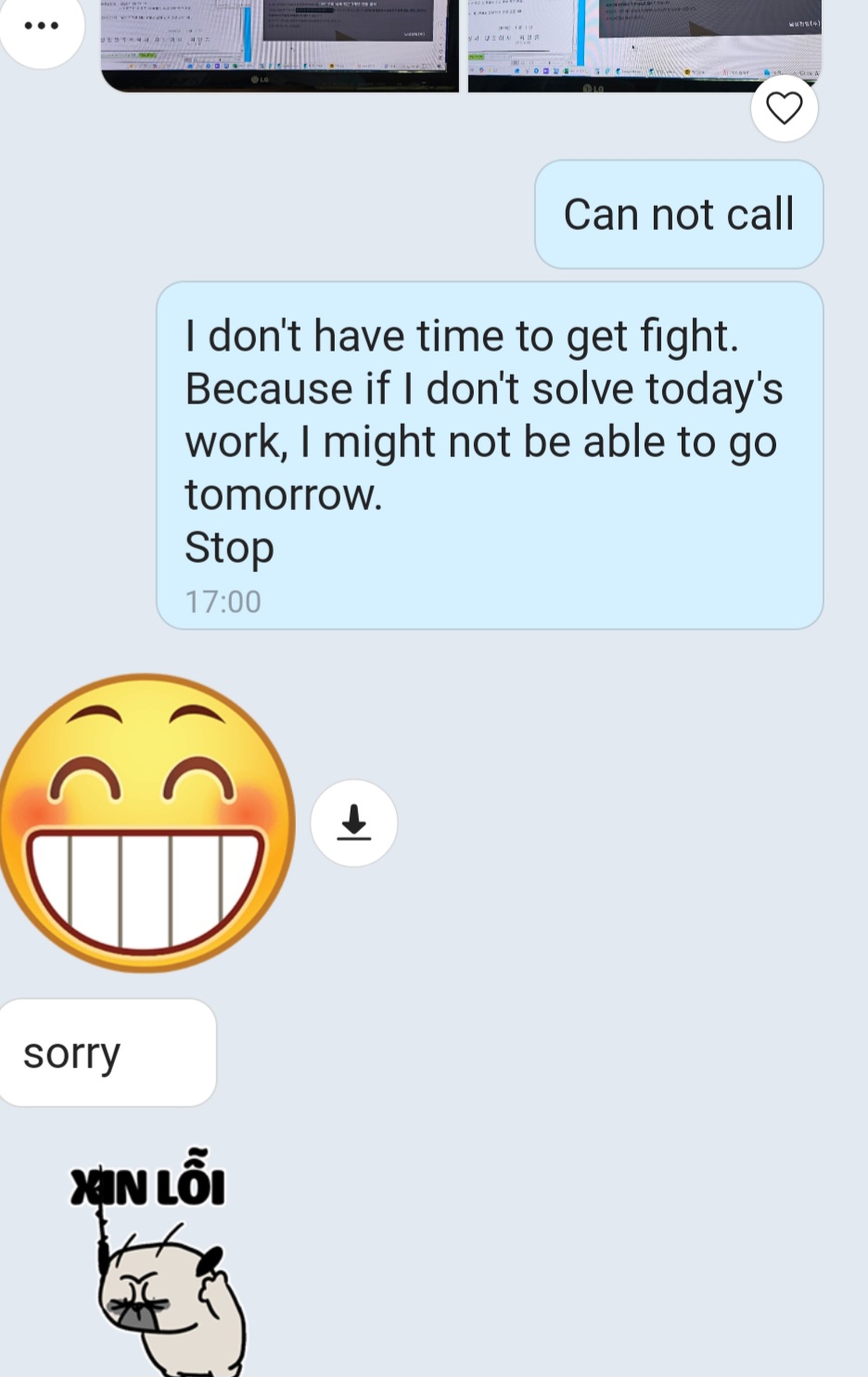Image resolution: width=868 pixels, height=1377 pixels.
Task: Click the line "work, I might not be able to go"
Action: tap(480, 441)
